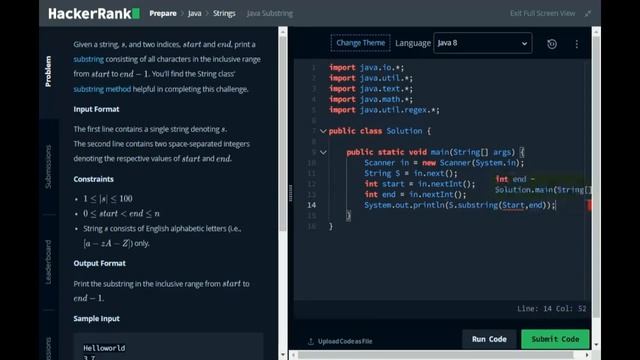Viewport: 640px width, 360px height.
Task: Click Upload Code as File
Action: tap(345, 341)
